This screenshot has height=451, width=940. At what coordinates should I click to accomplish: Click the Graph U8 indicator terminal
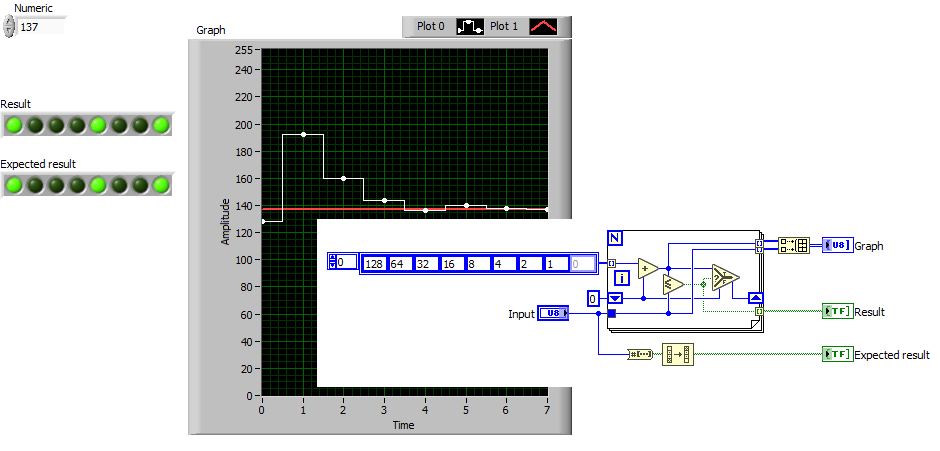[837, 245]
